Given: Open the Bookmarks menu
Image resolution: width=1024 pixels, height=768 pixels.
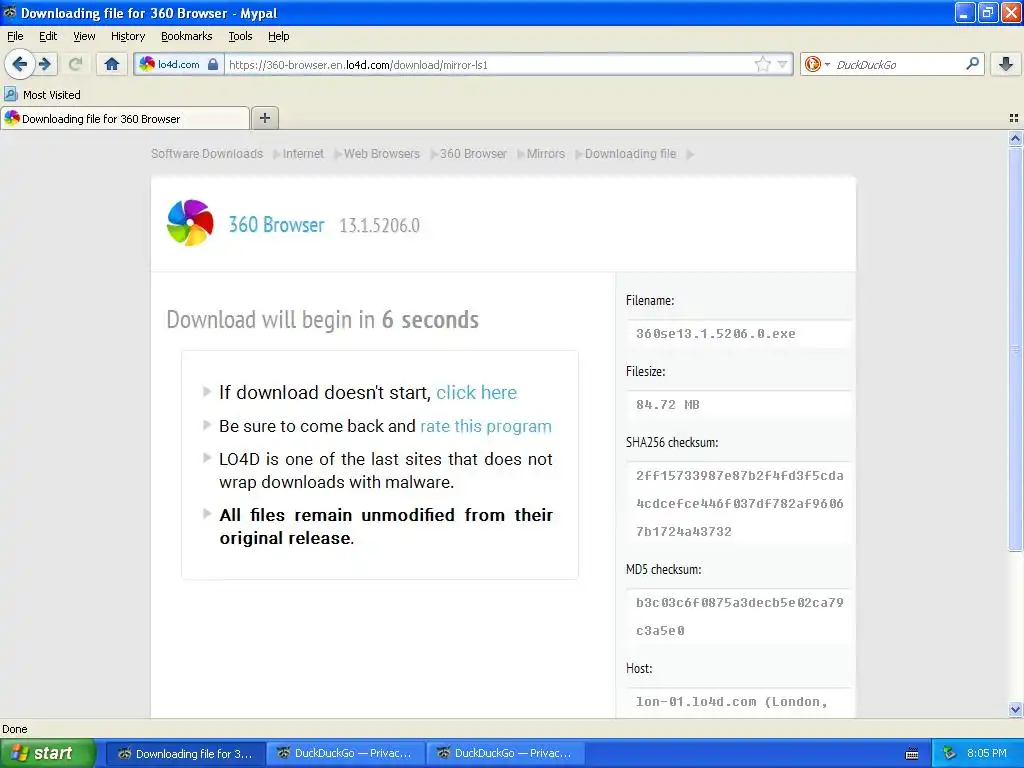Looking at the screenshot, I should [x=187, y=36].
